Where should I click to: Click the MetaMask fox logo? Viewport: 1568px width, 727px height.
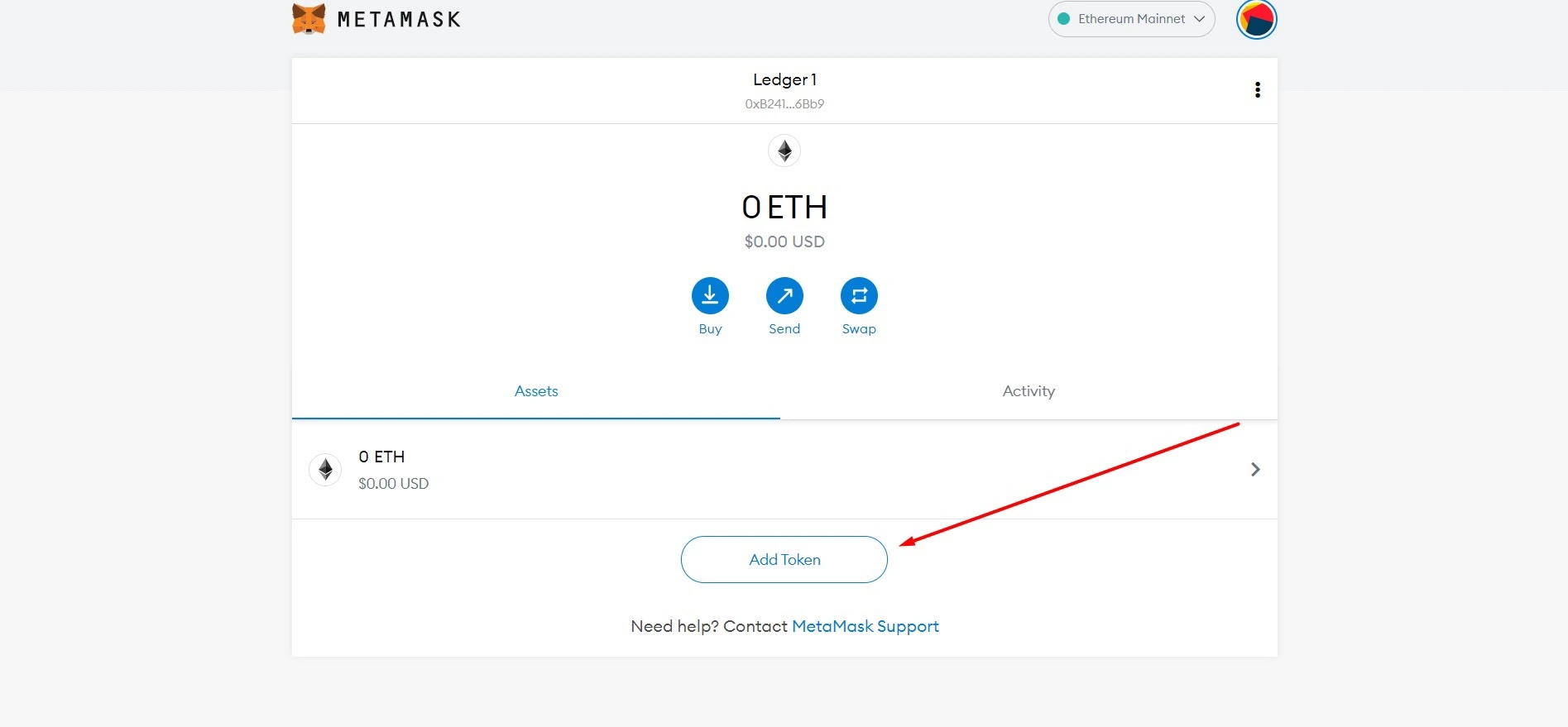pyautogui.click(x=309, y=19)
